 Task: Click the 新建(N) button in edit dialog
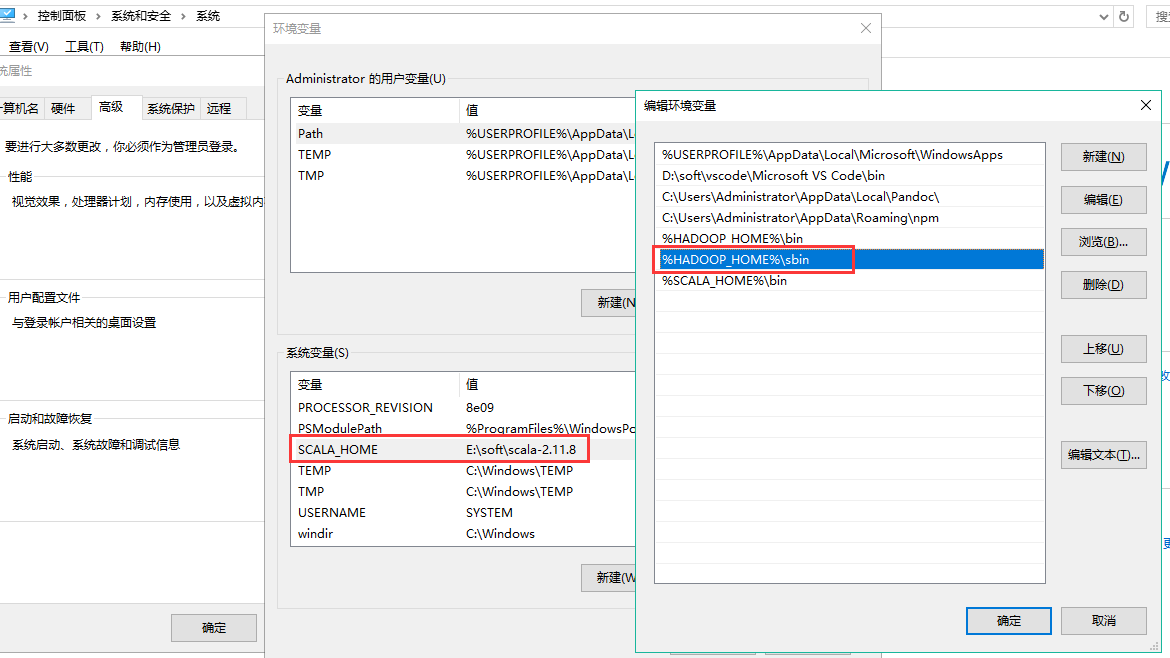point(1103,157)
